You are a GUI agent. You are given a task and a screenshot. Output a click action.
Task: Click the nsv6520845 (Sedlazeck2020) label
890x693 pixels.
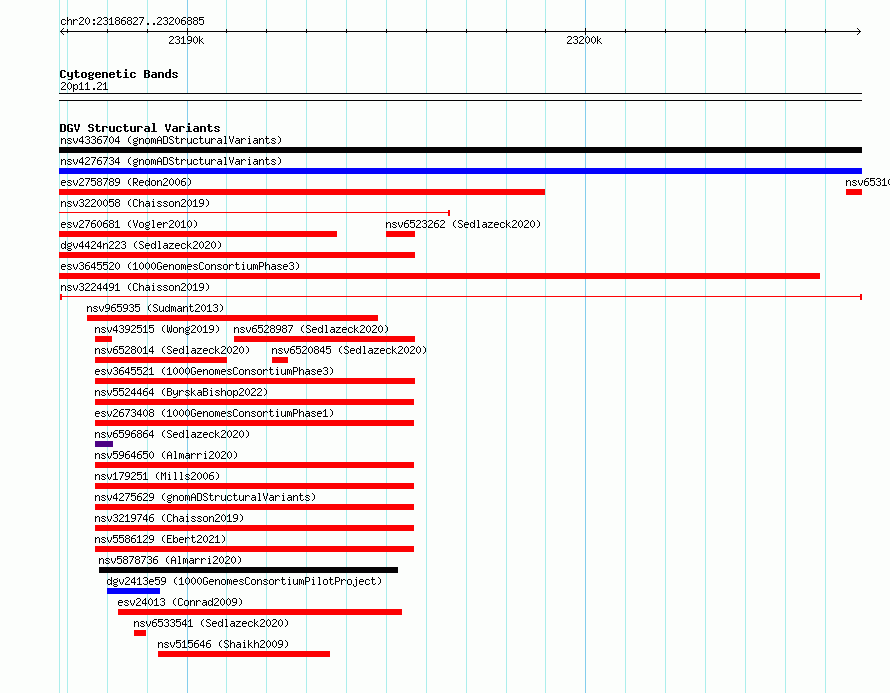(349, 350)
